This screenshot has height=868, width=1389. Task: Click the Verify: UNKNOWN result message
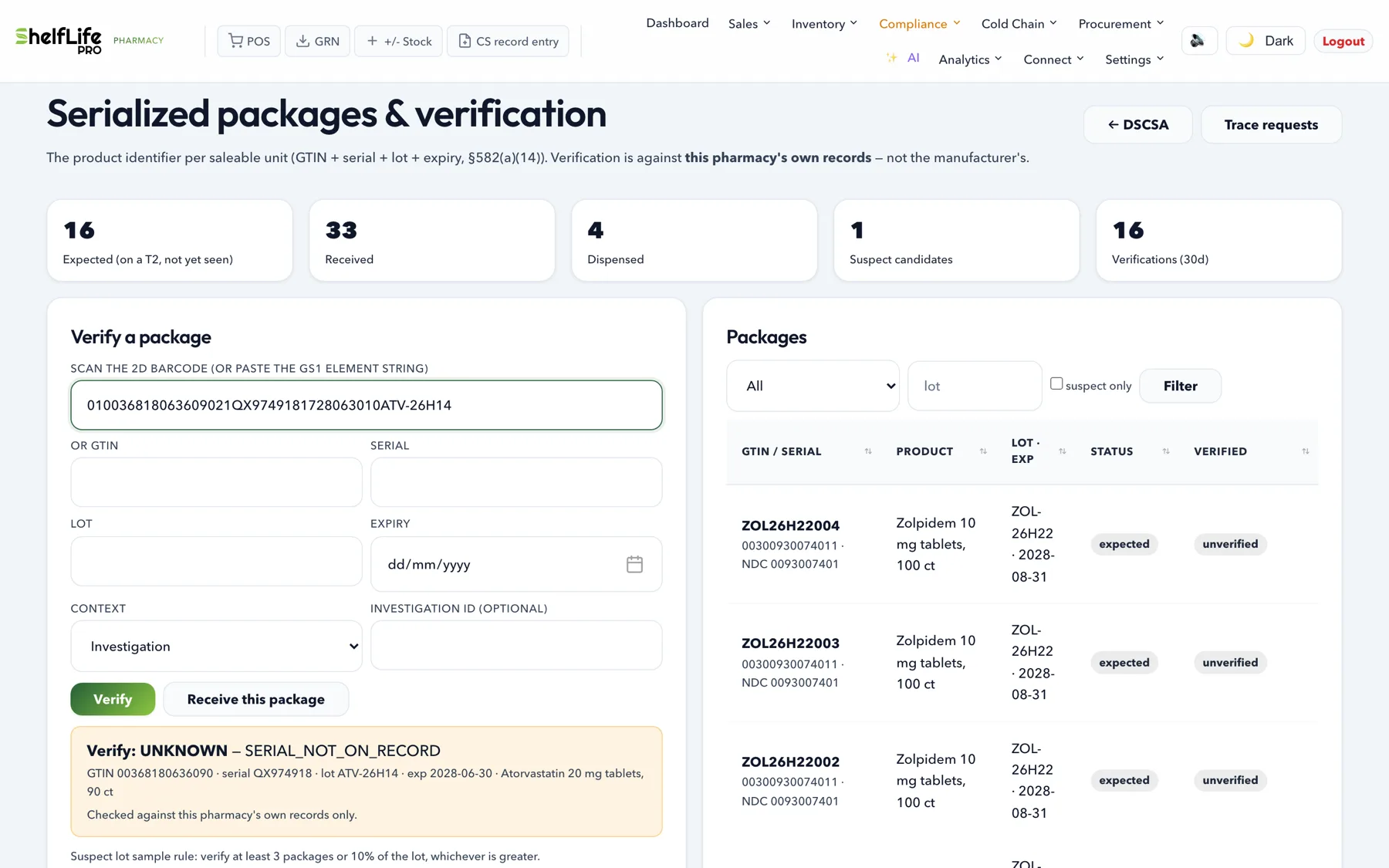367,782
